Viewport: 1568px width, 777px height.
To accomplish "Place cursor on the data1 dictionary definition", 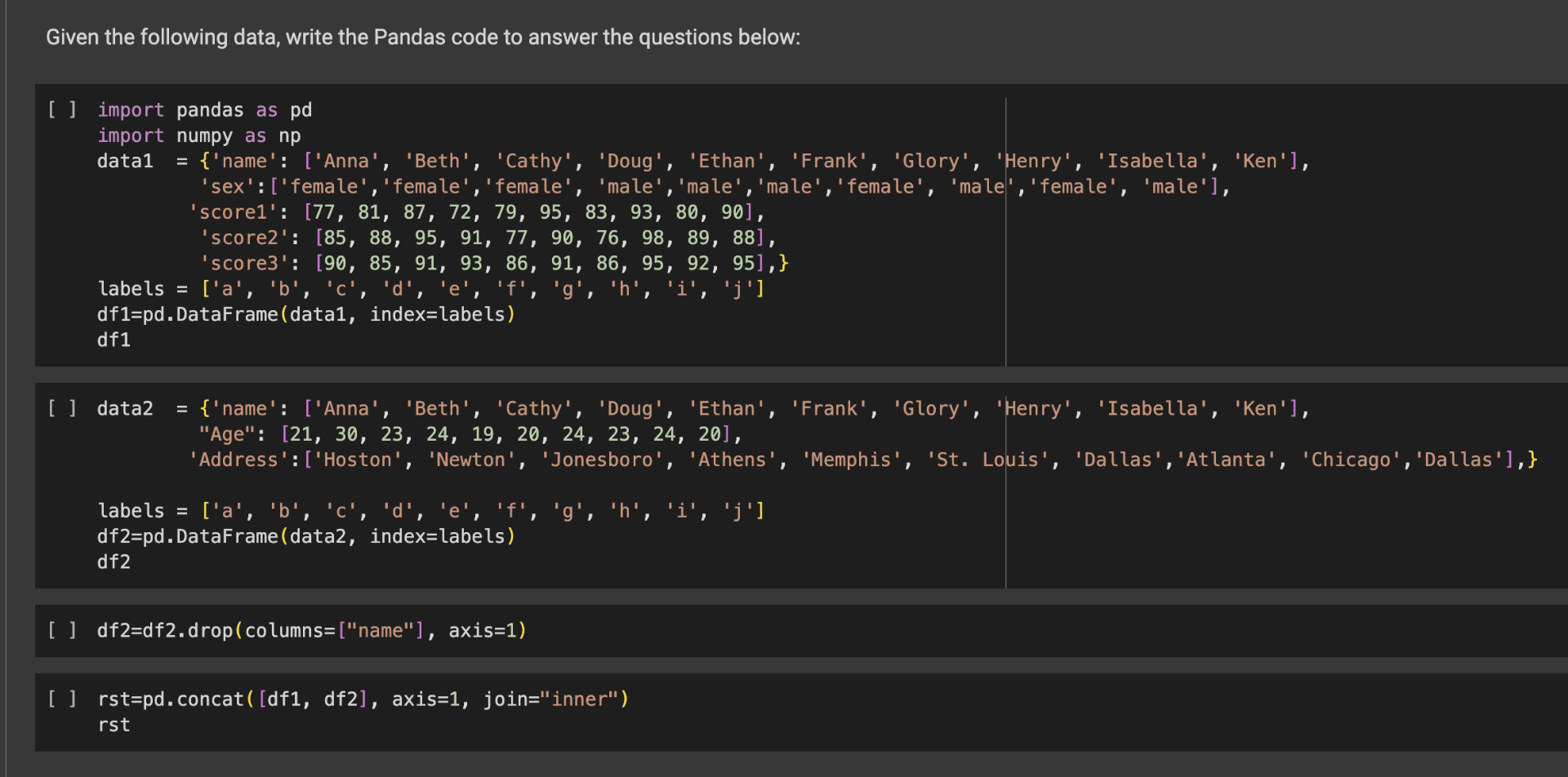I will (126, 161).
